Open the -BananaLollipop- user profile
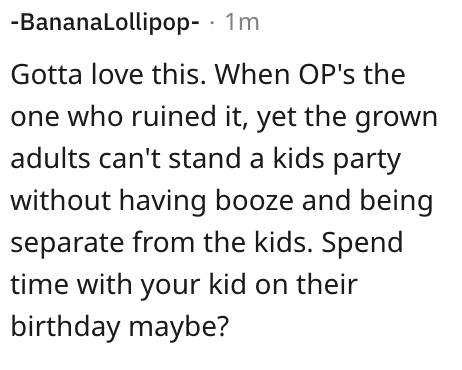 105,23
